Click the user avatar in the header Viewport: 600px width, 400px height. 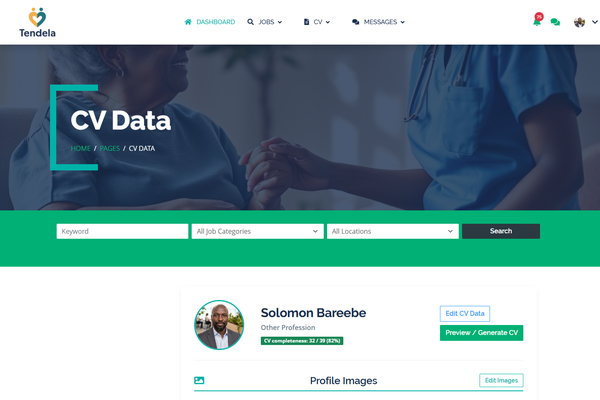tap(579, 22)
